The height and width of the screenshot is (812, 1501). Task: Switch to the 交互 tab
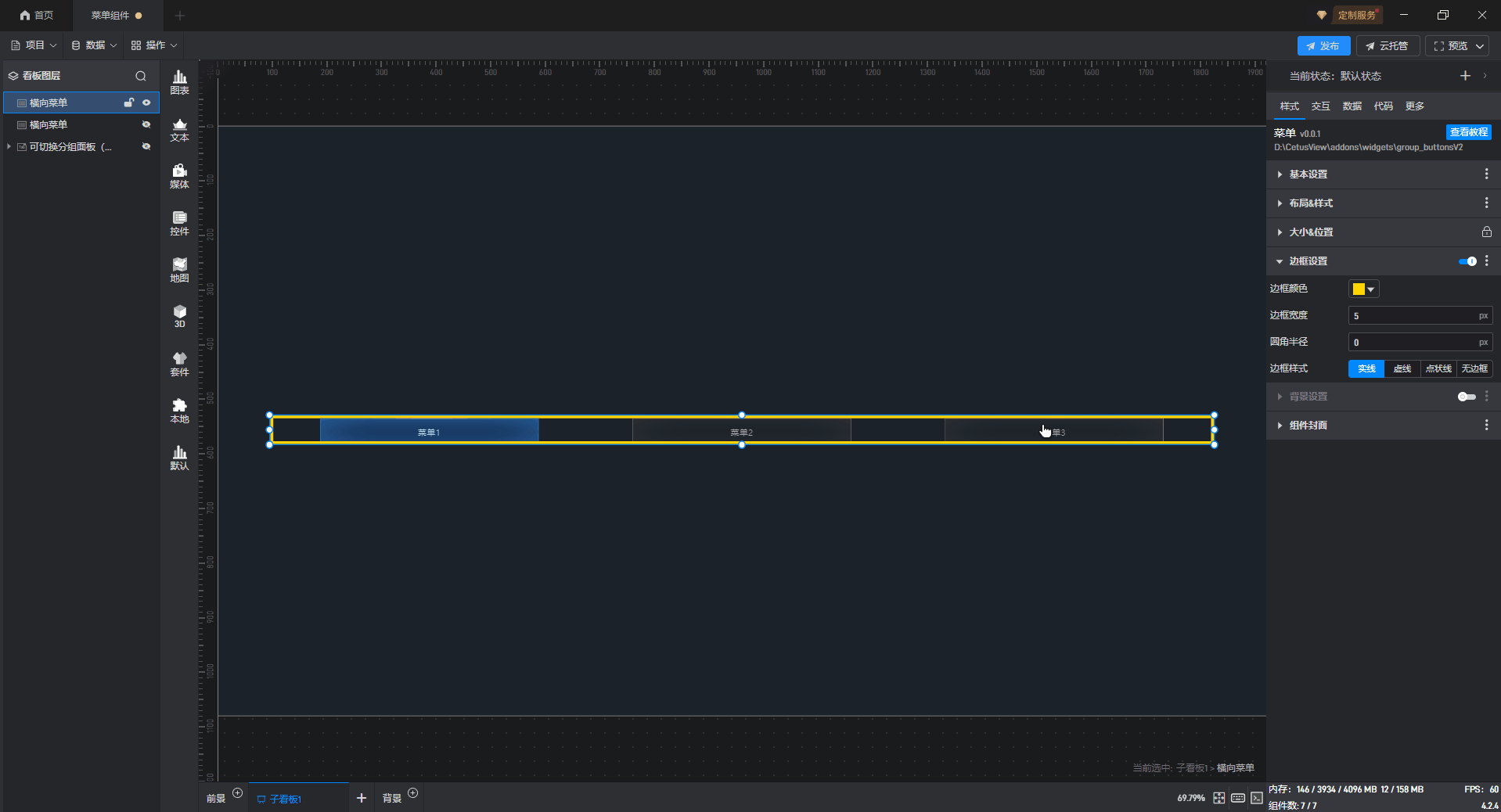(1320, 106)
